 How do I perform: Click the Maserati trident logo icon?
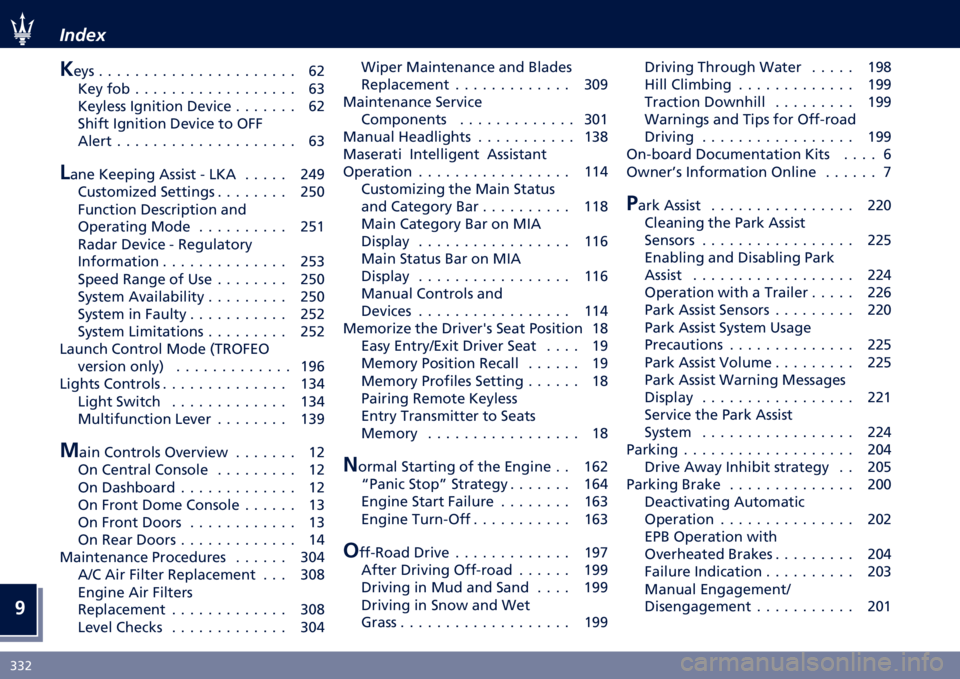(x=22, y=29)
